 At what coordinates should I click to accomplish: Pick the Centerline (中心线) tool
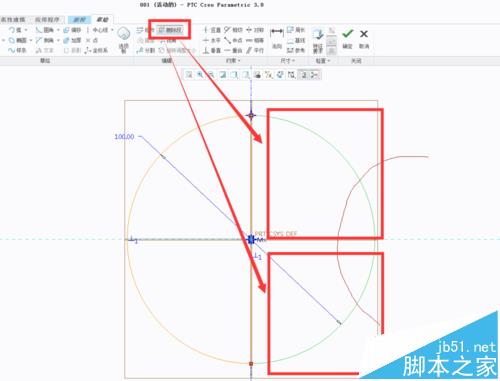97,30
